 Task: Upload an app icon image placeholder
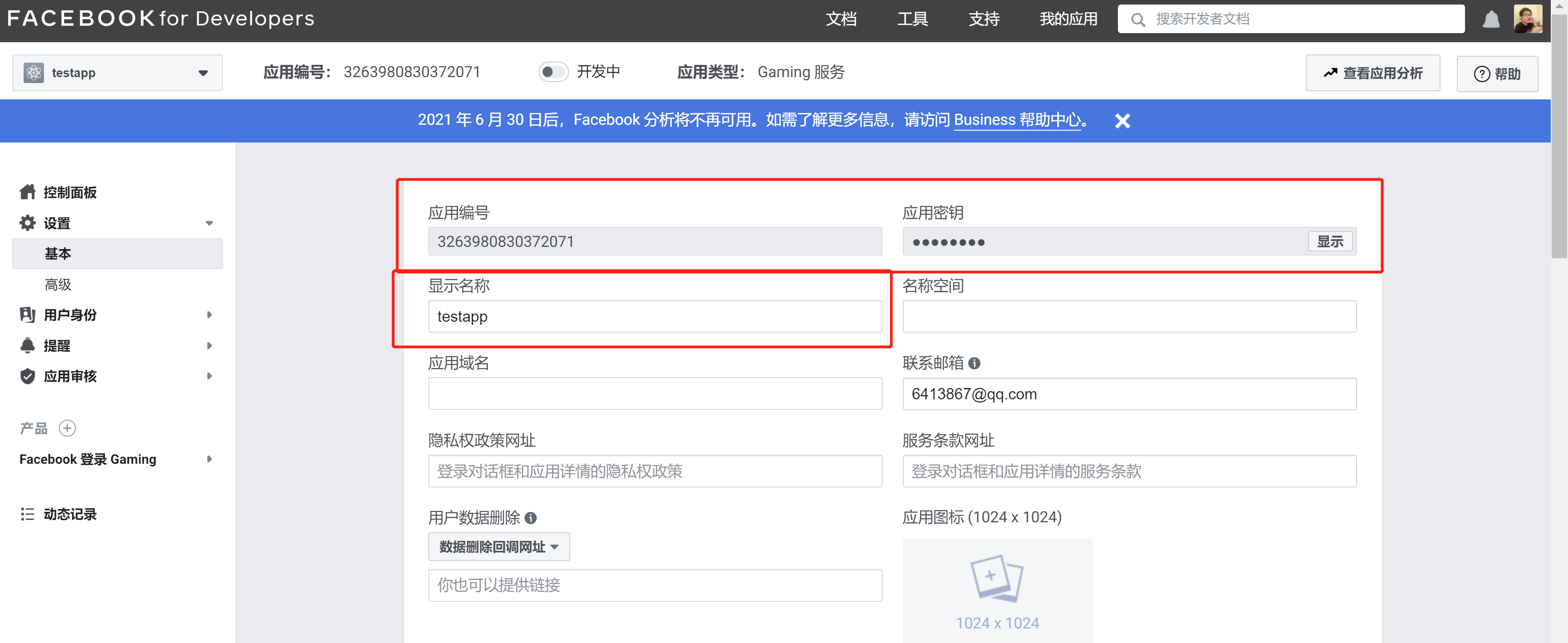997,590
